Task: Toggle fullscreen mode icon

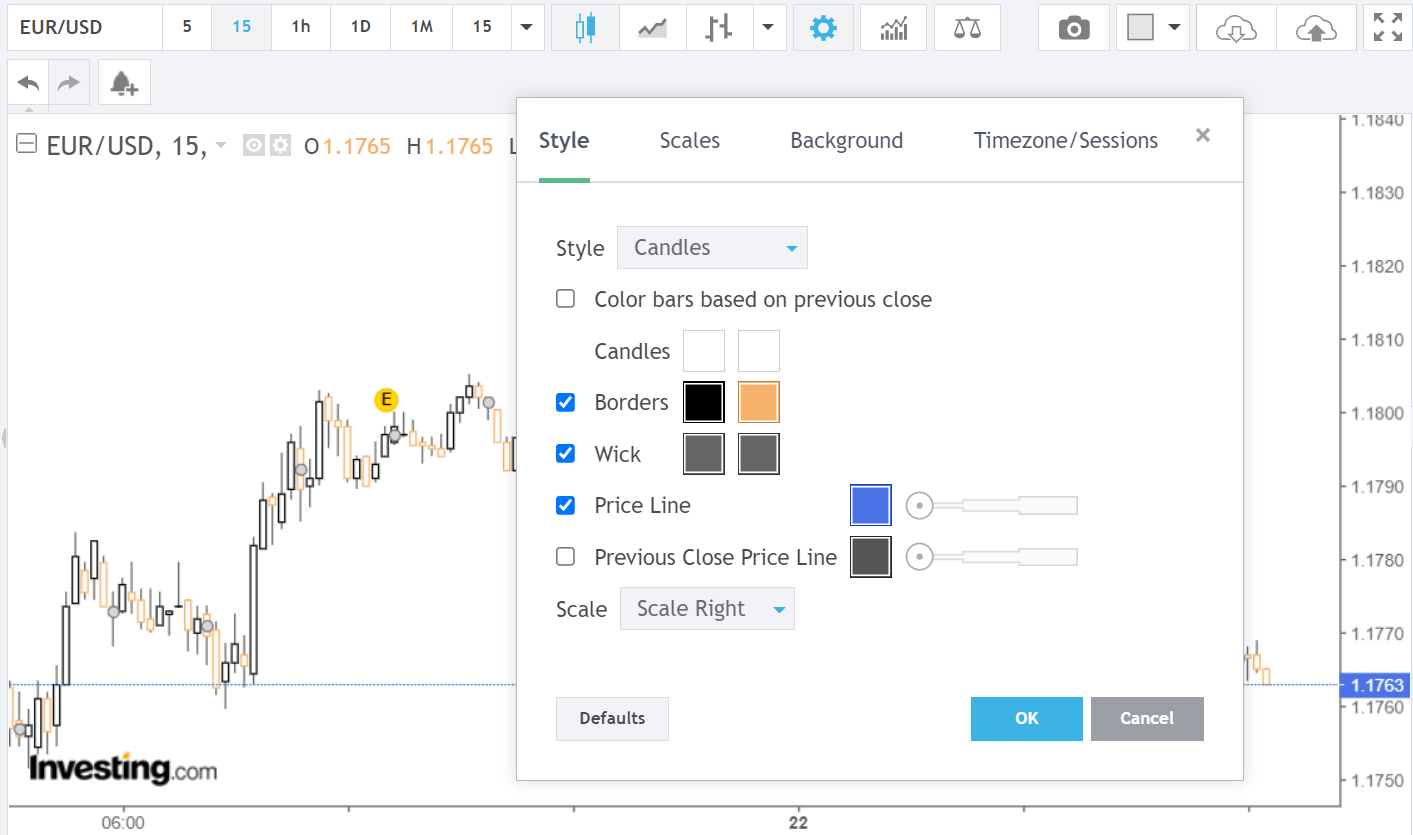Action: tap(1387, 28)
